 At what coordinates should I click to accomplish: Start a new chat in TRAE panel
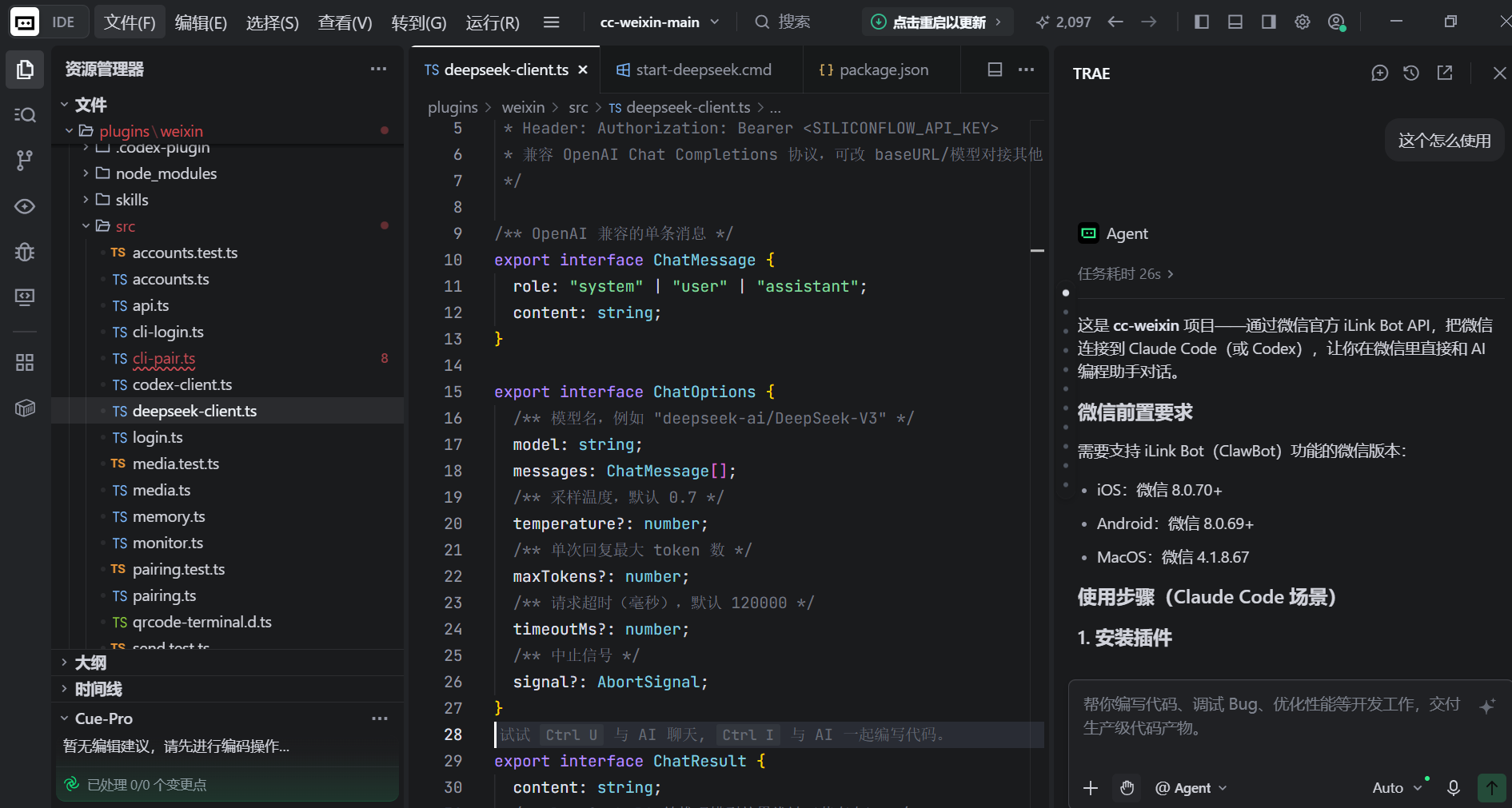tap(1379, 74)
